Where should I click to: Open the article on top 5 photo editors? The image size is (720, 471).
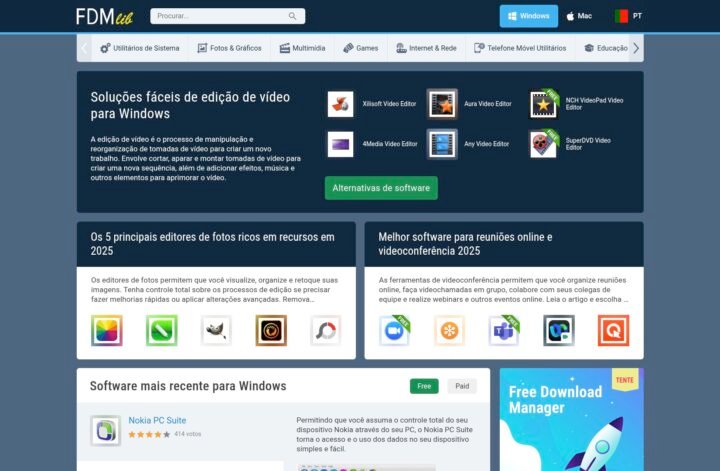pos(213,244)
